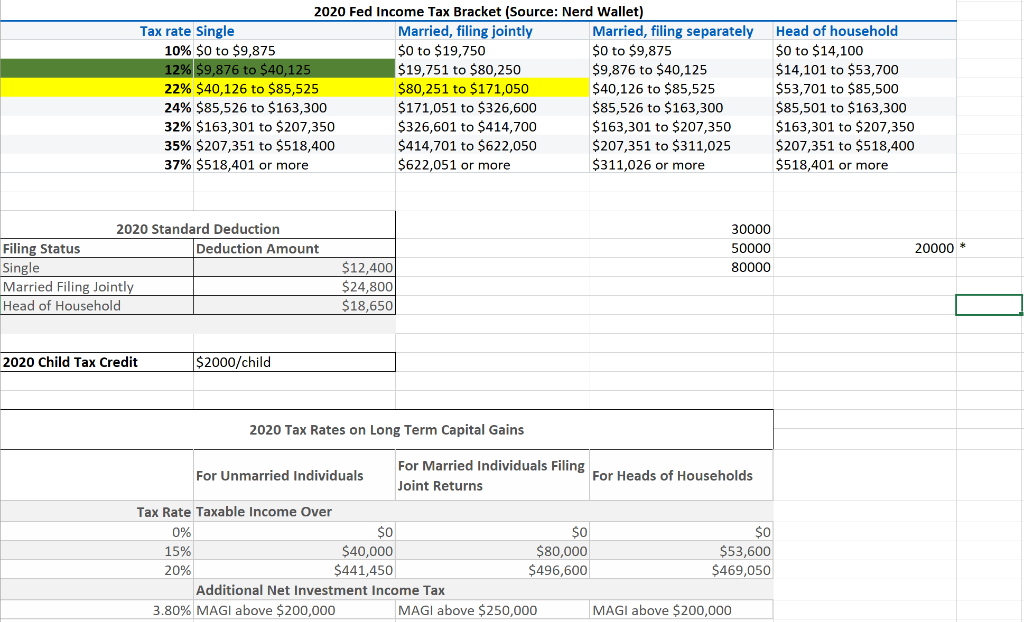This screenshot has width=1024, height=622.
Task: Select cell '$0 to $19,750'
Action: [492, 50]
